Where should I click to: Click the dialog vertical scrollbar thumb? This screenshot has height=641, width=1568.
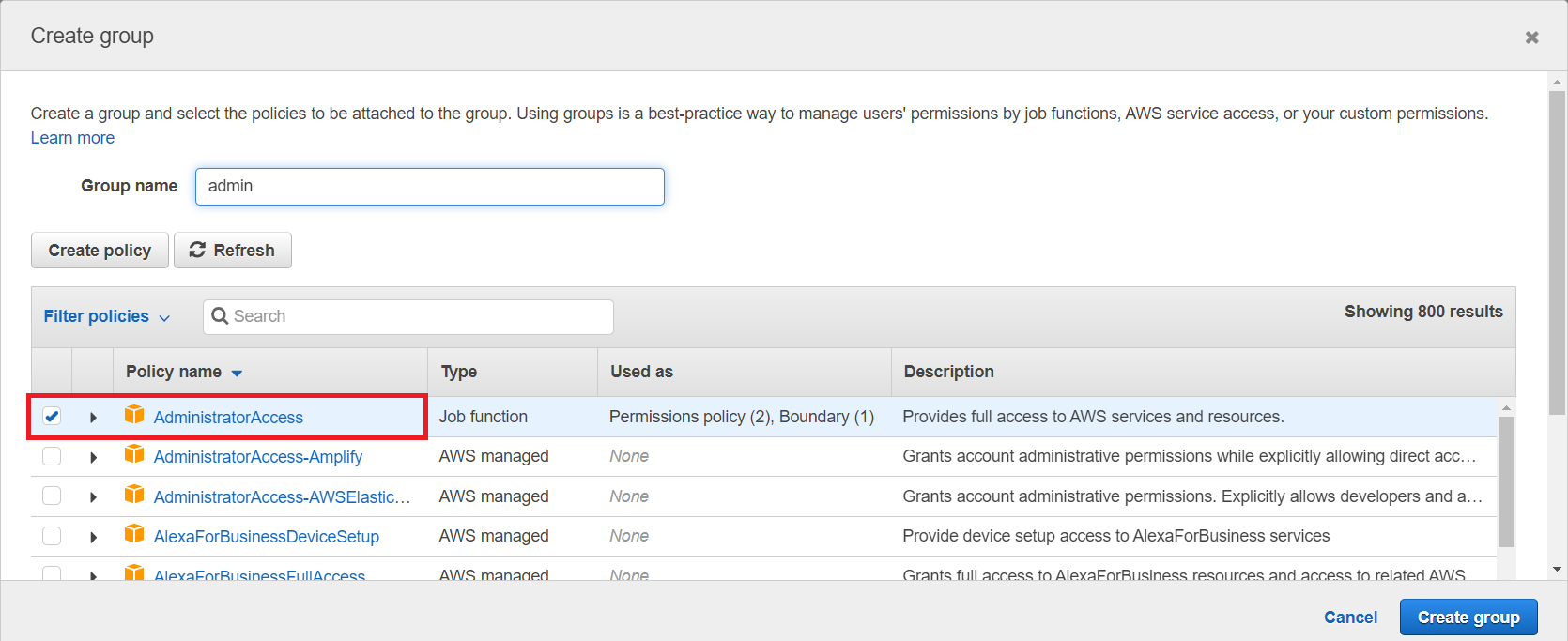tap(1558, 252)
